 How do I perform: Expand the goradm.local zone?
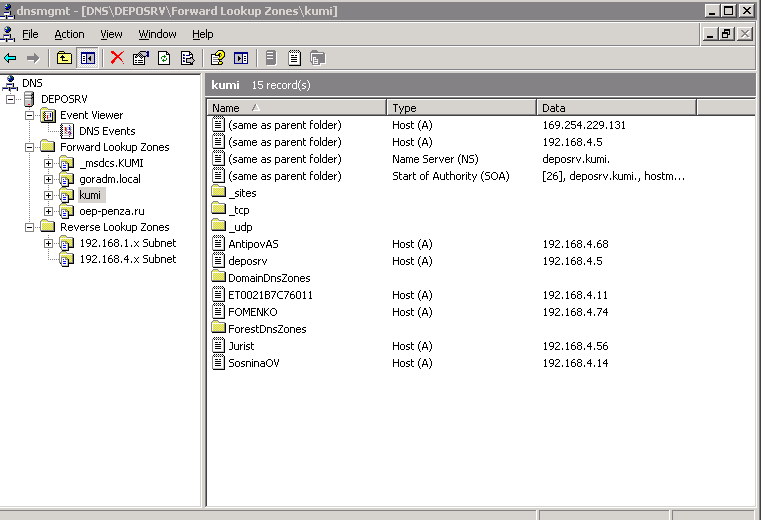click(49, 179)
